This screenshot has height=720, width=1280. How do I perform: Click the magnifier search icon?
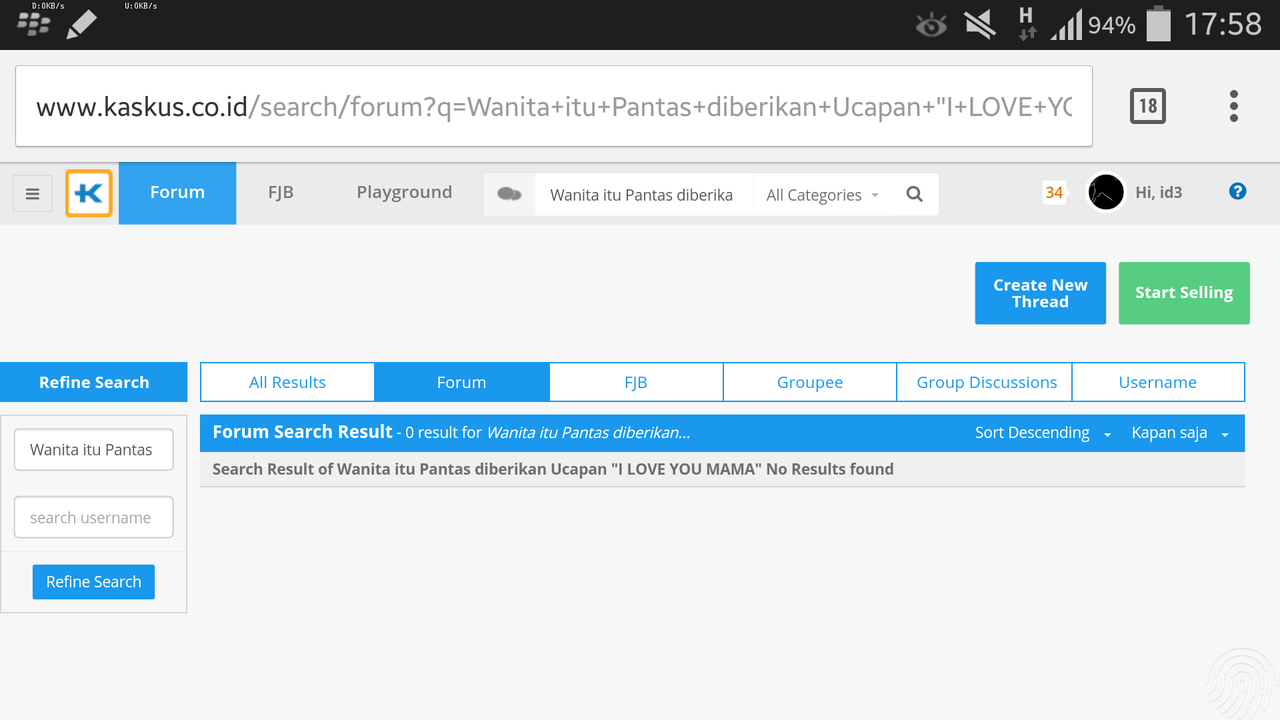pyautogui.click(x=914, y=194)
